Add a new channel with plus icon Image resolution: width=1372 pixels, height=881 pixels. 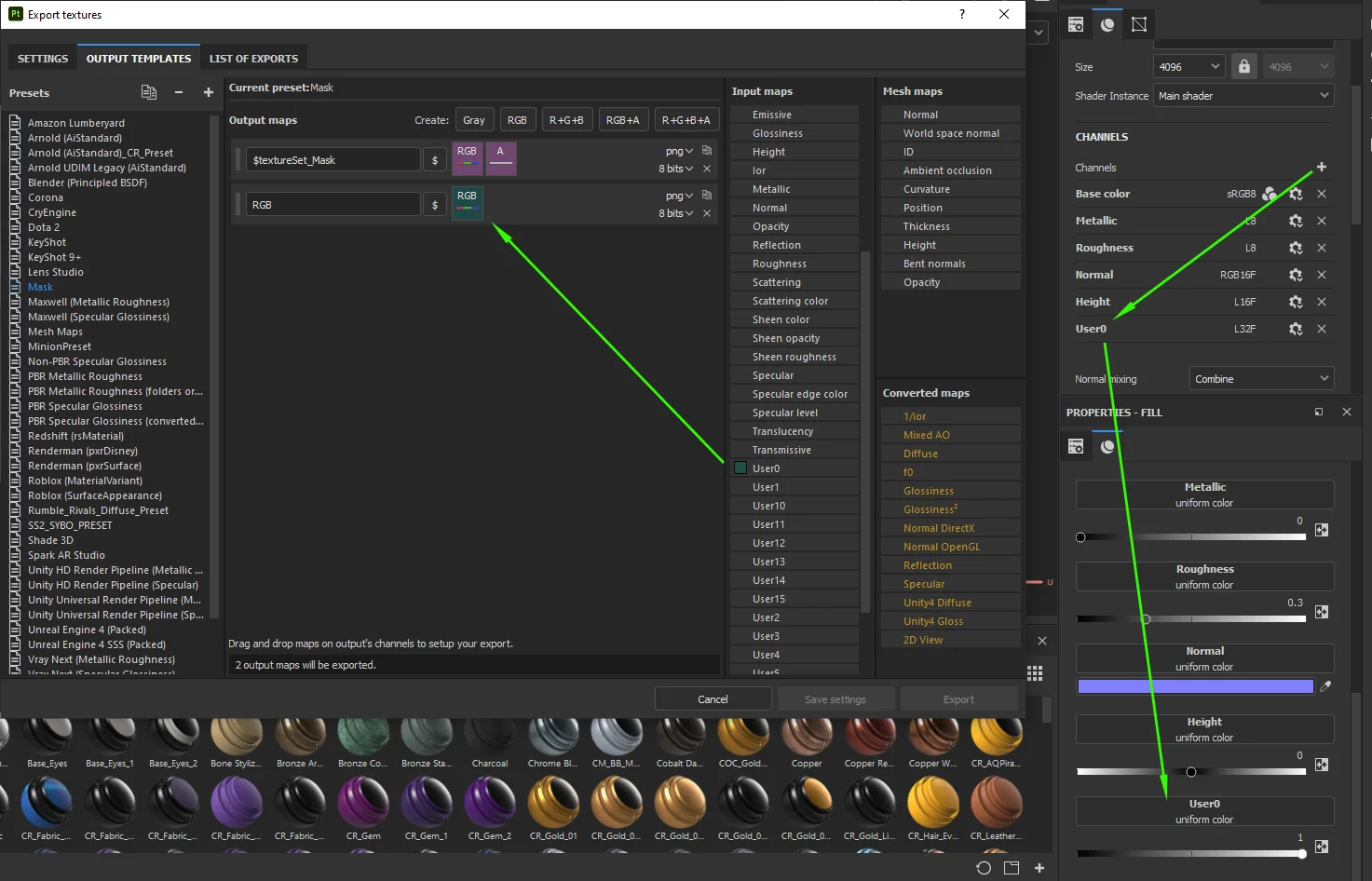point(1321,167)
